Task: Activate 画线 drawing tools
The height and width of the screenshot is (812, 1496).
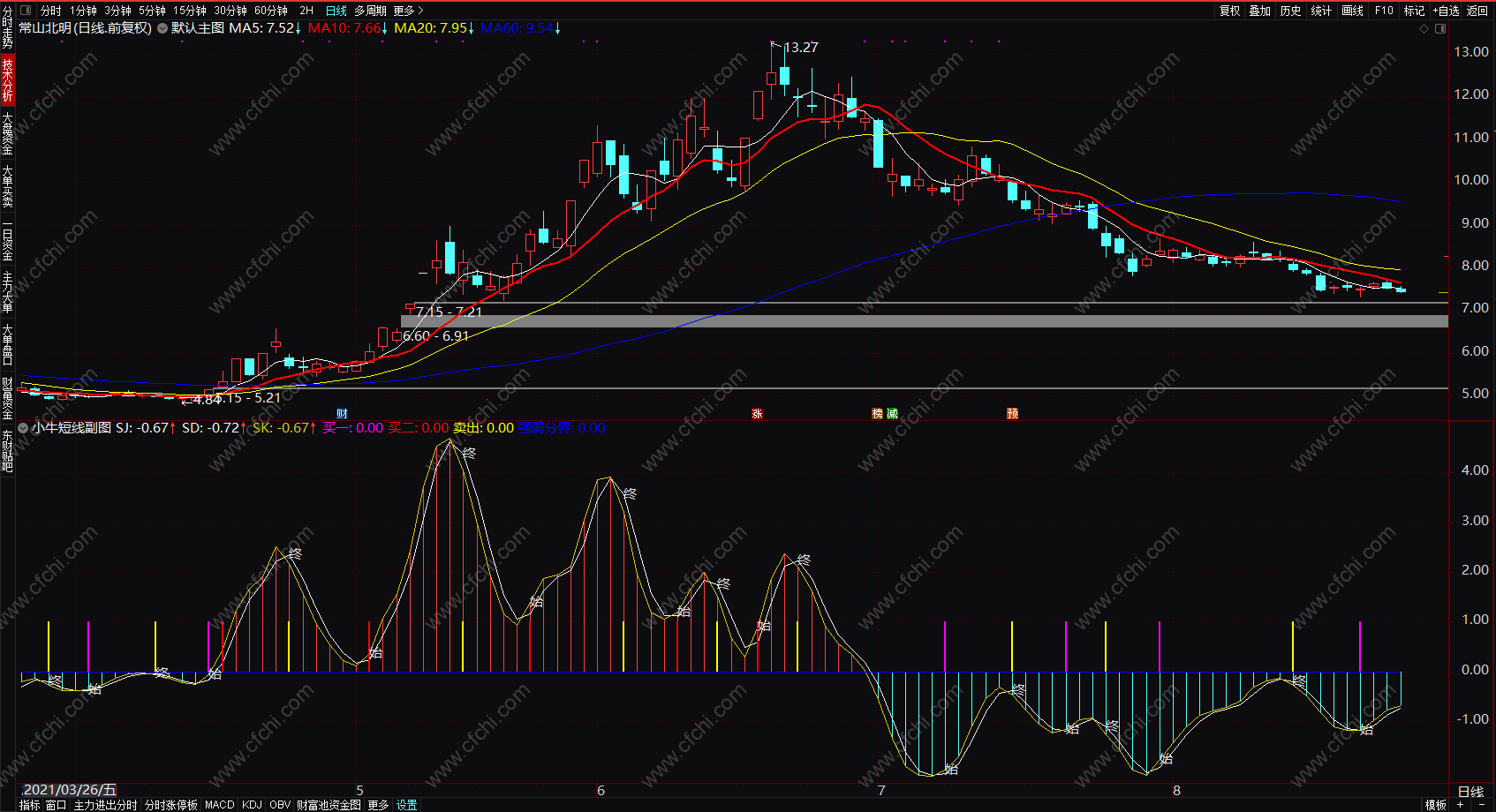Action: point(1353,11)
